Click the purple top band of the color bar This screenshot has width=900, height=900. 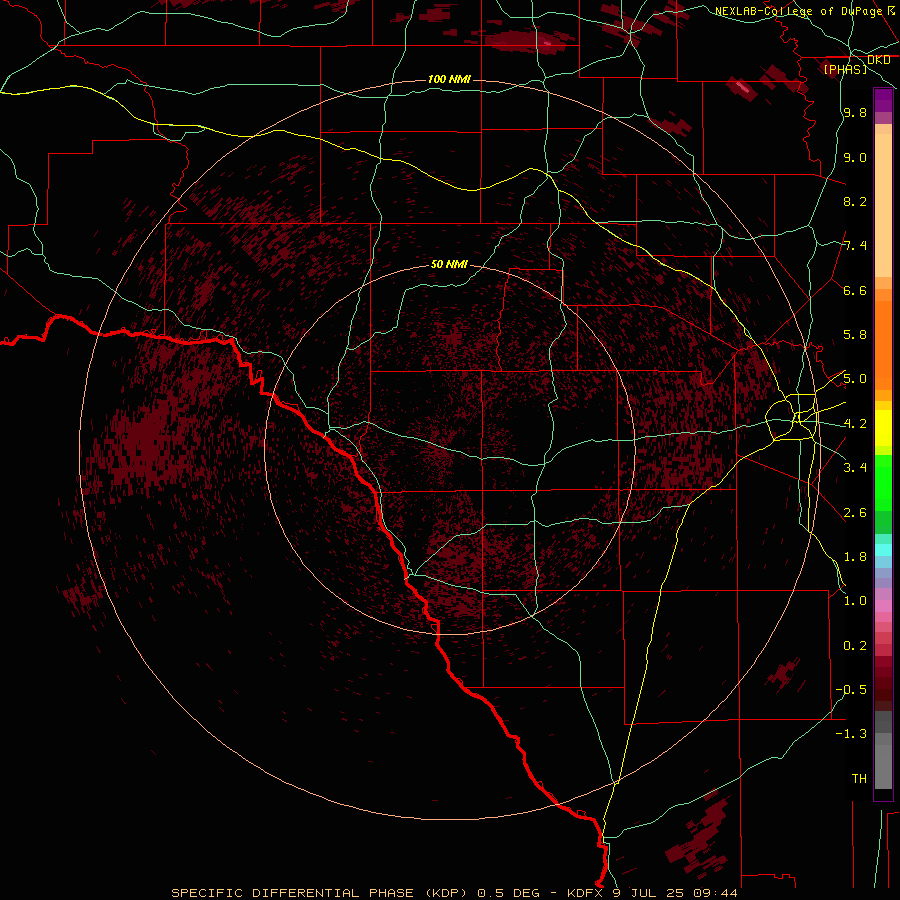tap(883, 100)
